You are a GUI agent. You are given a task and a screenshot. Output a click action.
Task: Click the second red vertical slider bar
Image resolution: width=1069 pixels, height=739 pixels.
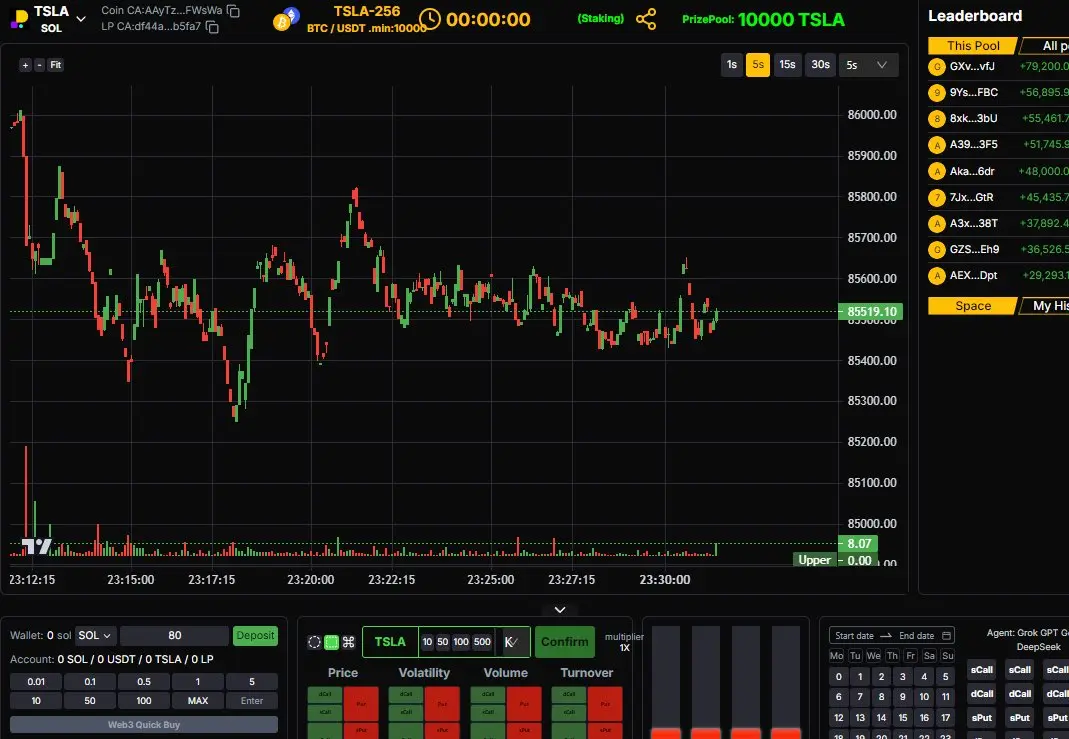pos(706,682)
